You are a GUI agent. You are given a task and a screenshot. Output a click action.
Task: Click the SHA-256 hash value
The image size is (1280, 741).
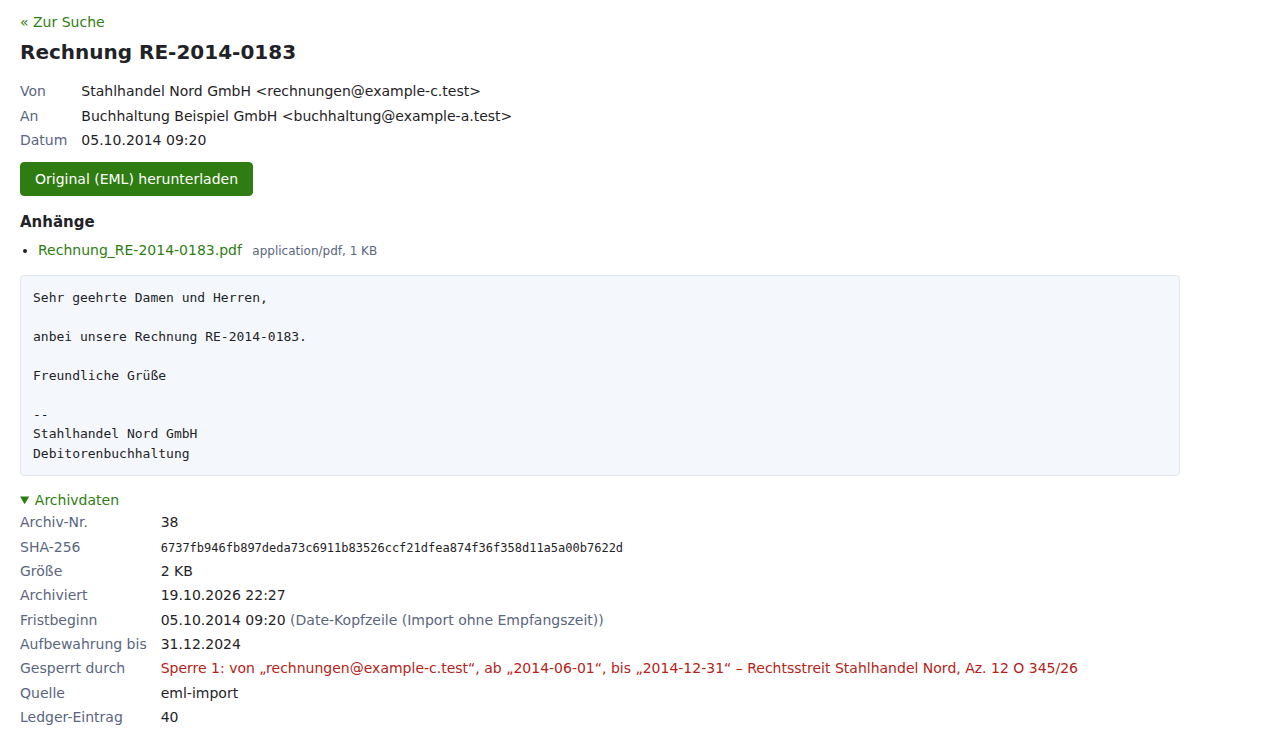pyautogui.click(x=392, y=548)
